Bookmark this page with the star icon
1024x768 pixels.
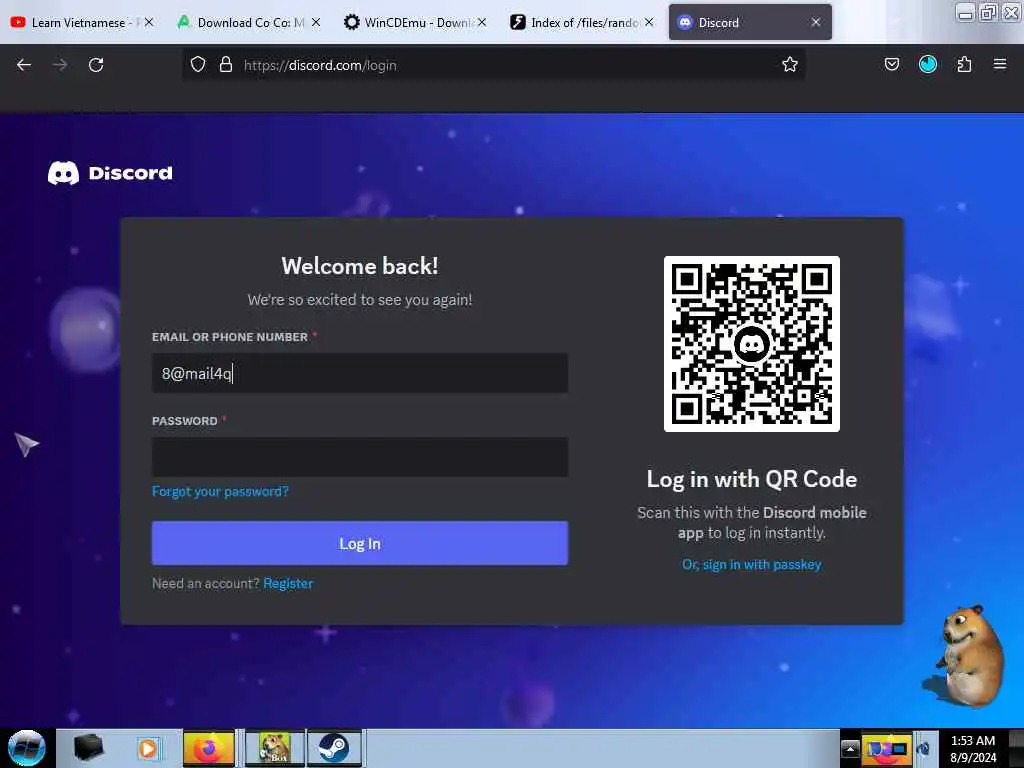[x=790, y=65]
